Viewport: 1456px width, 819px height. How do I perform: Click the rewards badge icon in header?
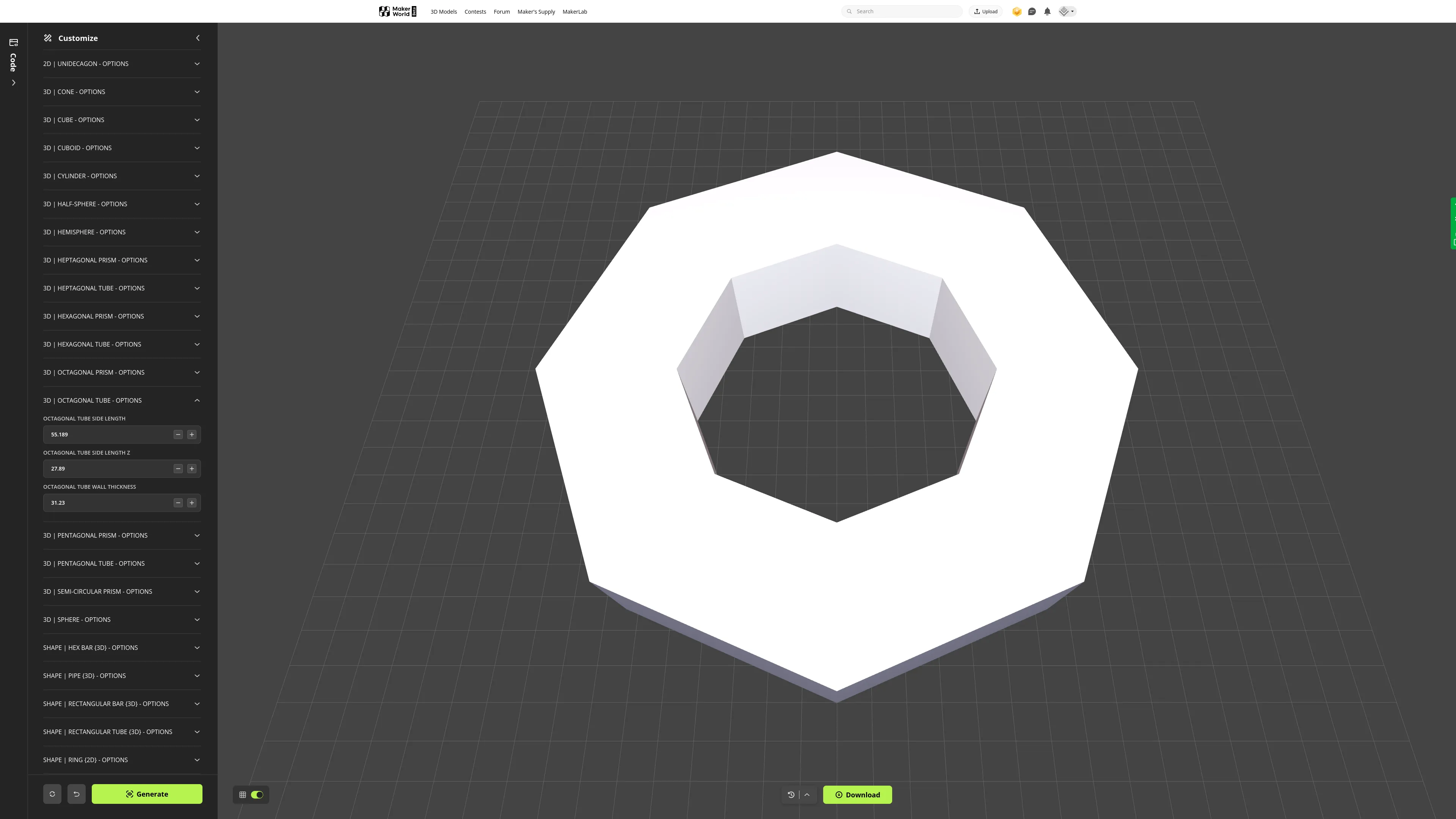[1016, 11]
